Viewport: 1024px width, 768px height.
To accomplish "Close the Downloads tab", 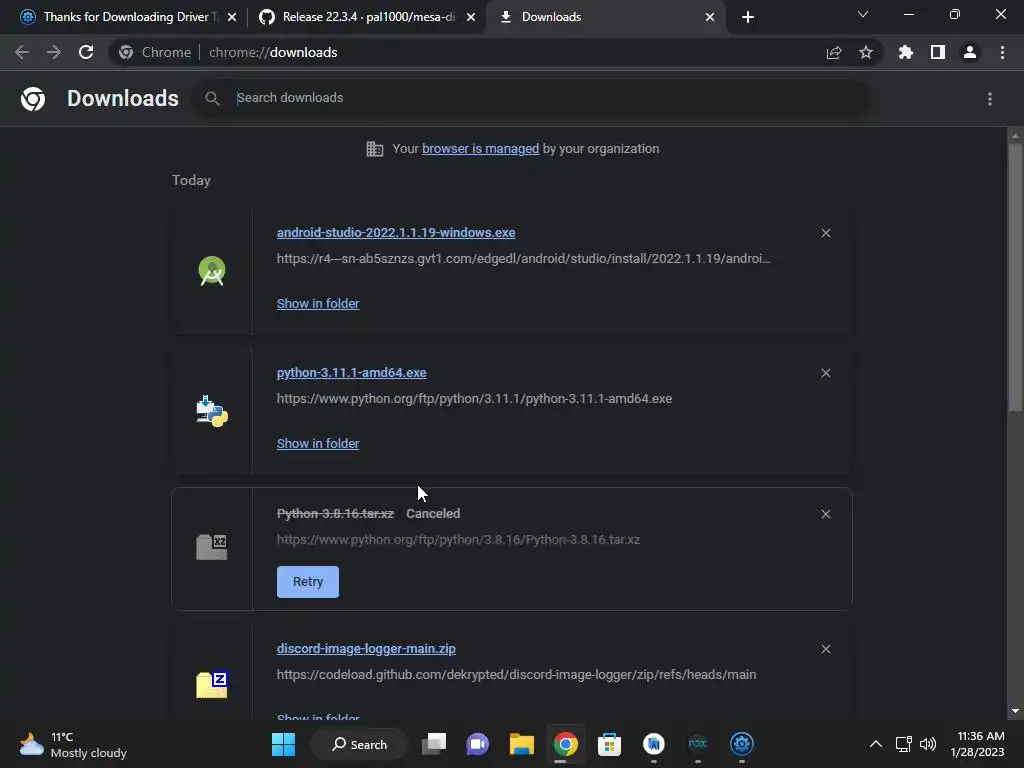I will click(x=710, y=17).
